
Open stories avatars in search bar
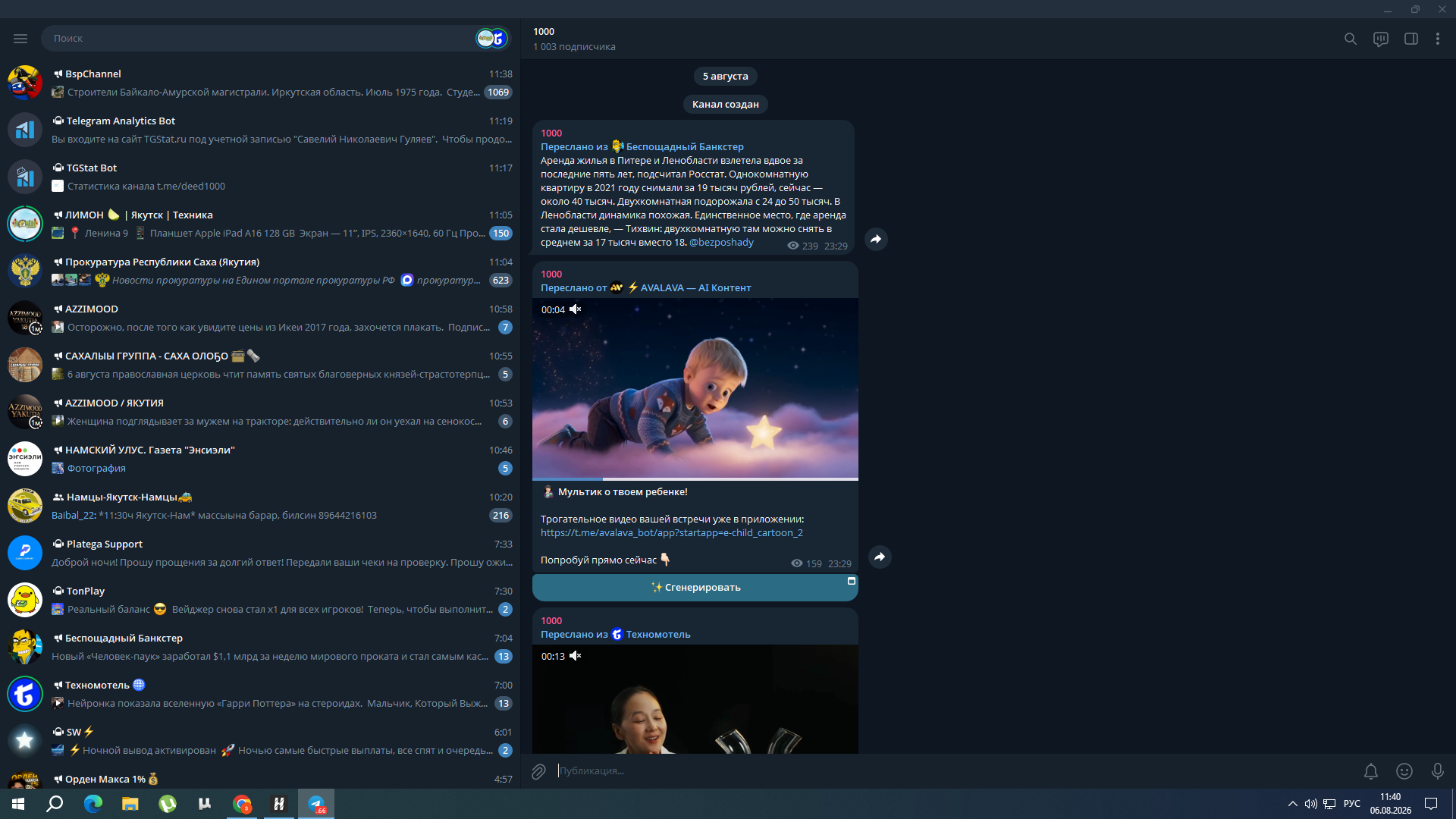coord(491,38)
